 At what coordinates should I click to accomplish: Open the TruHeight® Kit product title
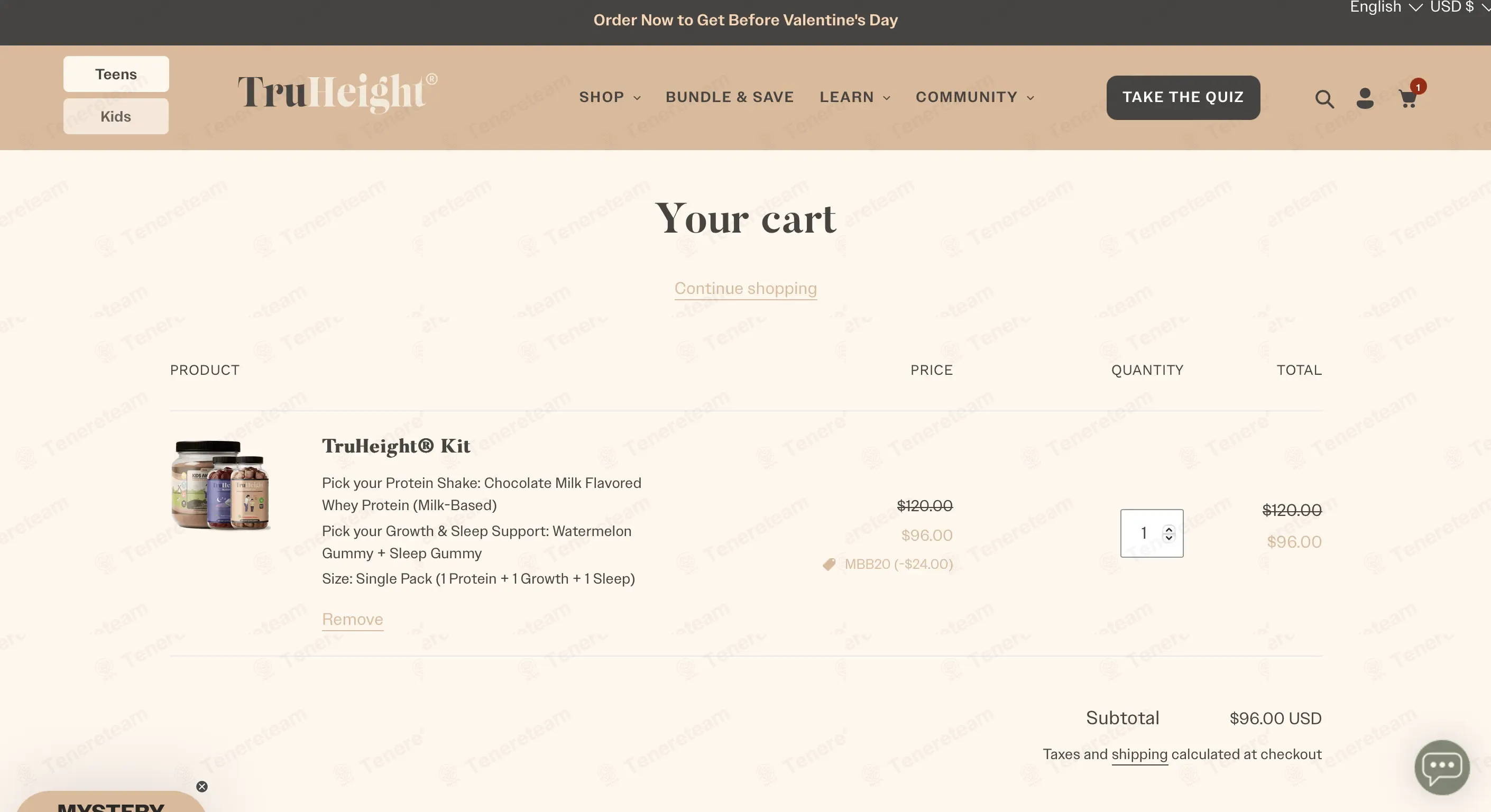tap(396, 446)
